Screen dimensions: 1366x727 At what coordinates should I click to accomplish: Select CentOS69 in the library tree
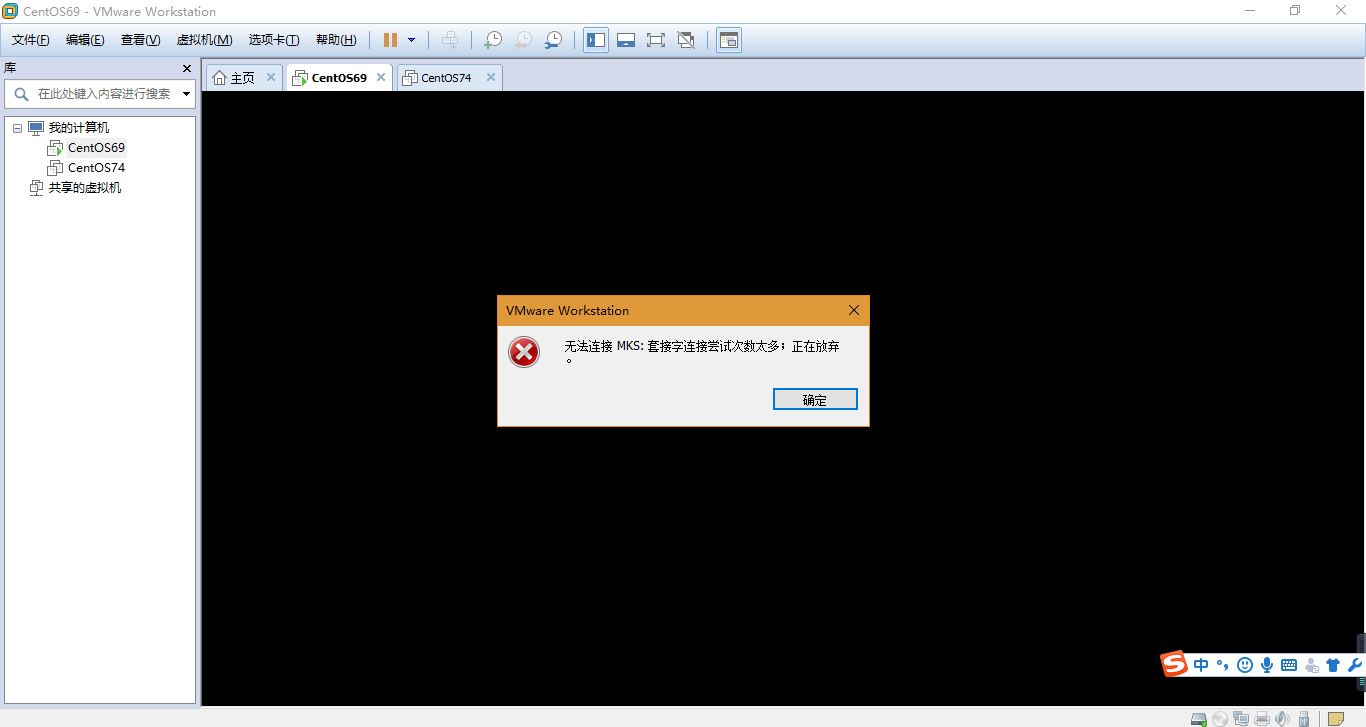pyautogui.click(x=96, y=148)
